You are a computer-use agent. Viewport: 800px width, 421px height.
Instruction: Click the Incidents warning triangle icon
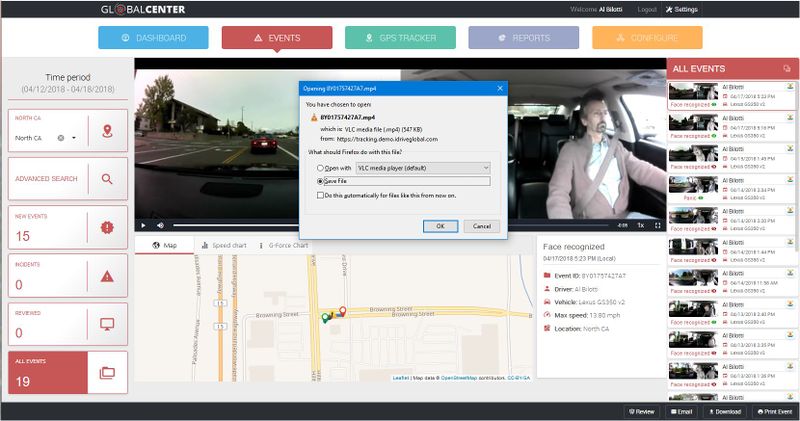tap(108, 275)
